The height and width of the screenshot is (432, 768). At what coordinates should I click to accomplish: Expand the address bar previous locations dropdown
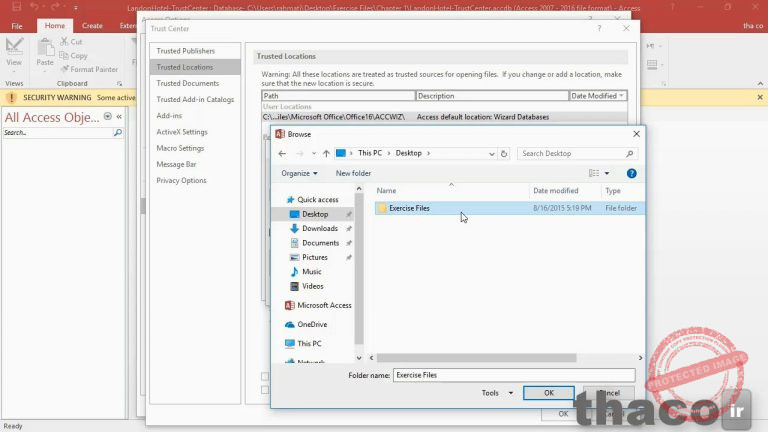pos(490,153)
